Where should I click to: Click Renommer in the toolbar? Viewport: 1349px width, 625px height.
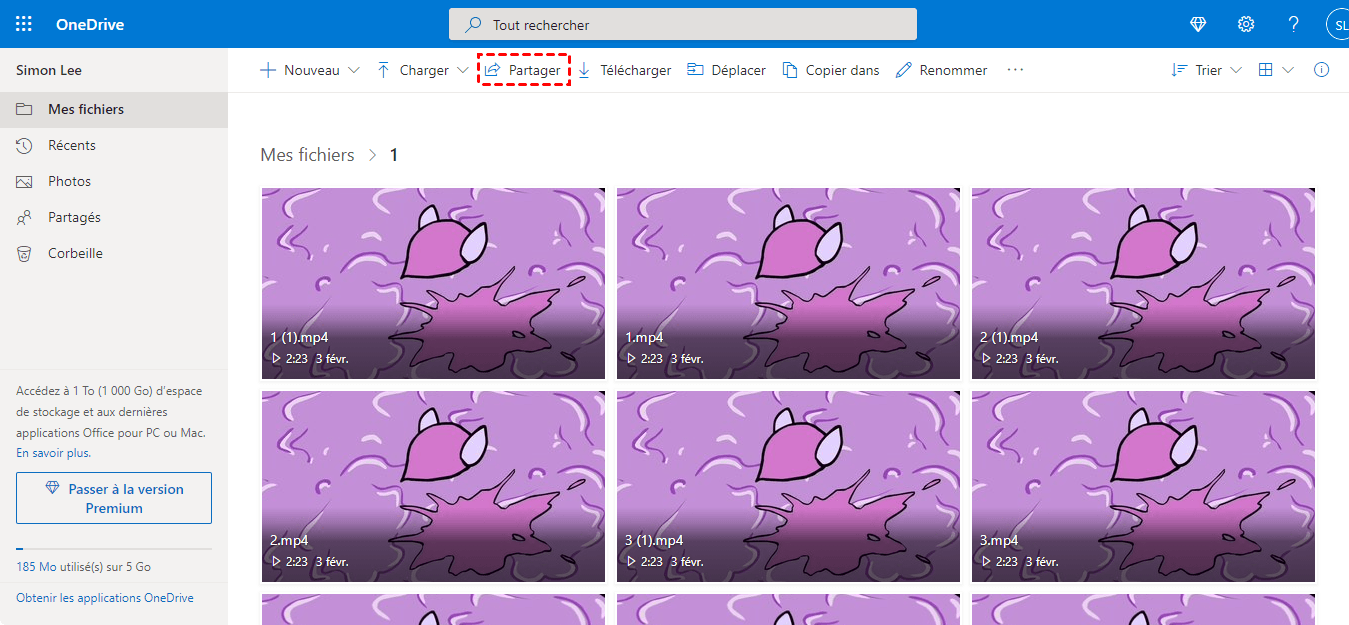(941, 70)
